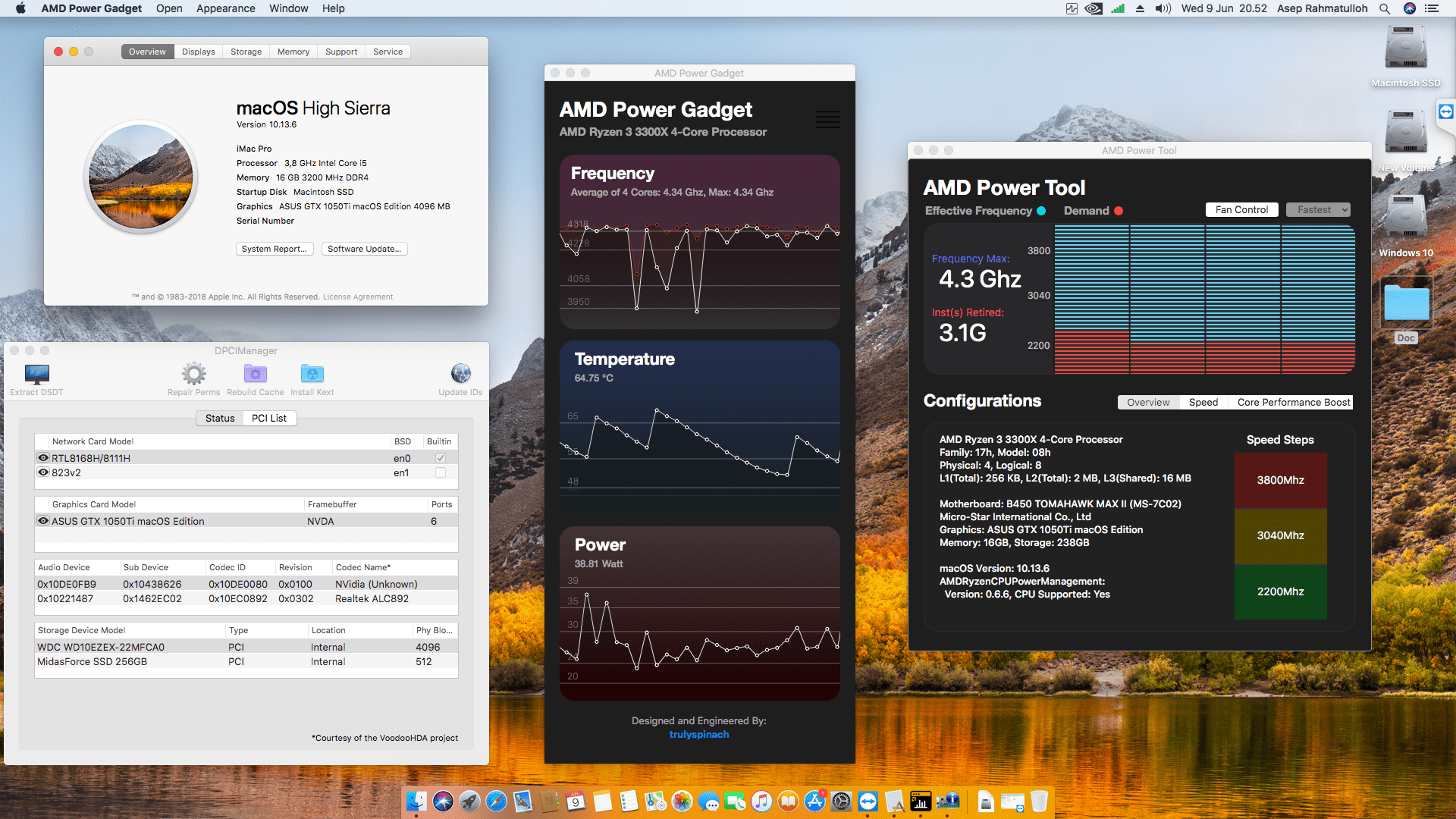Click eye icon beside 823v2
Viewport: 1456px width, 819px height.
coord(43,472)
